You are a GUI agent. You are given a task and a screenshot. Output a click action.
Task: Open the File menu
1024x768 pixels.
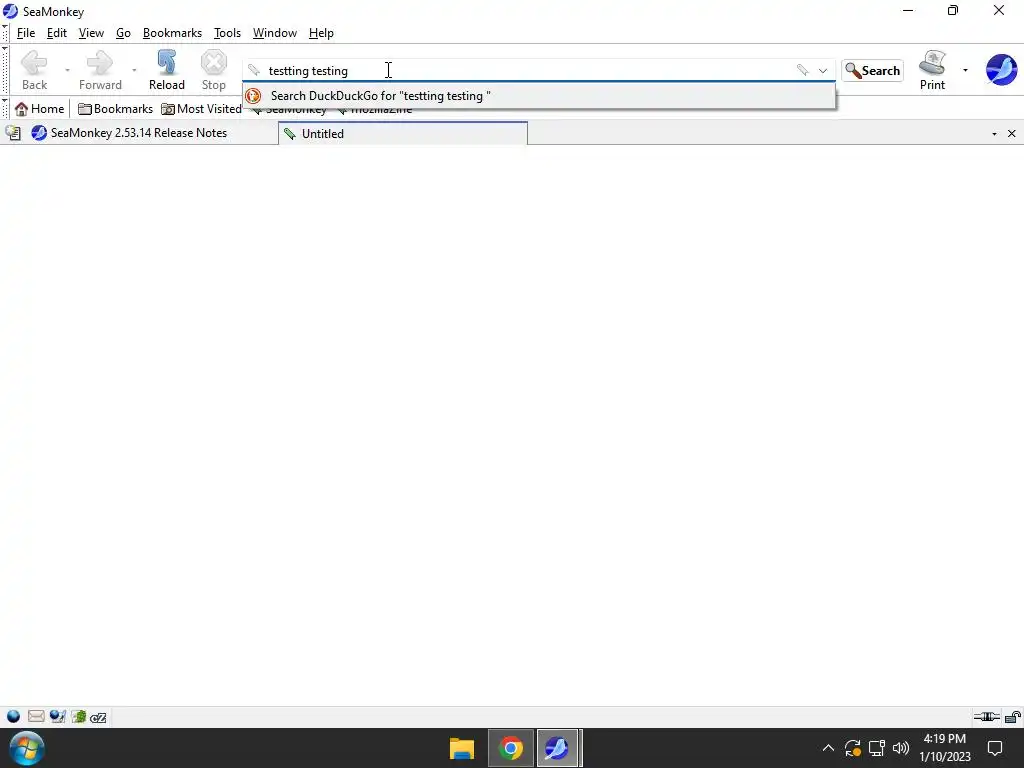(25, 33)
